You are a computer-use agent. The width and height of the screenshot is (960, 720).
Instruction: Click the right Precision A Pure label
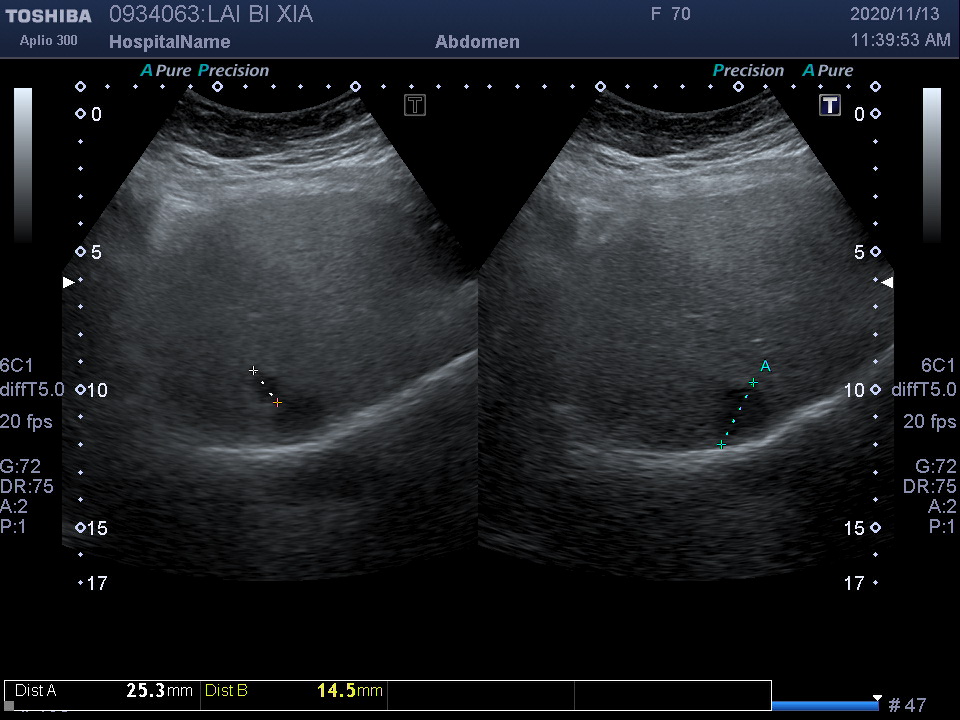(783, 70)
